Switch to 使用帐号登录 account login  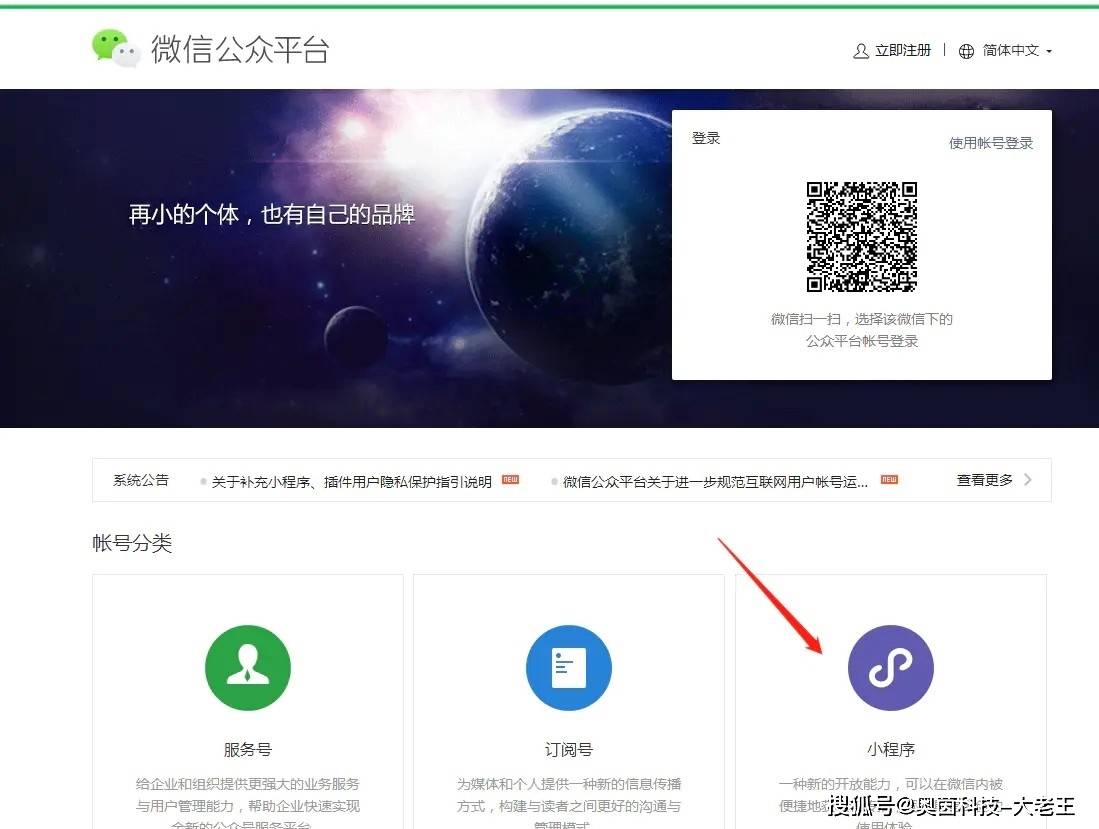990,143
